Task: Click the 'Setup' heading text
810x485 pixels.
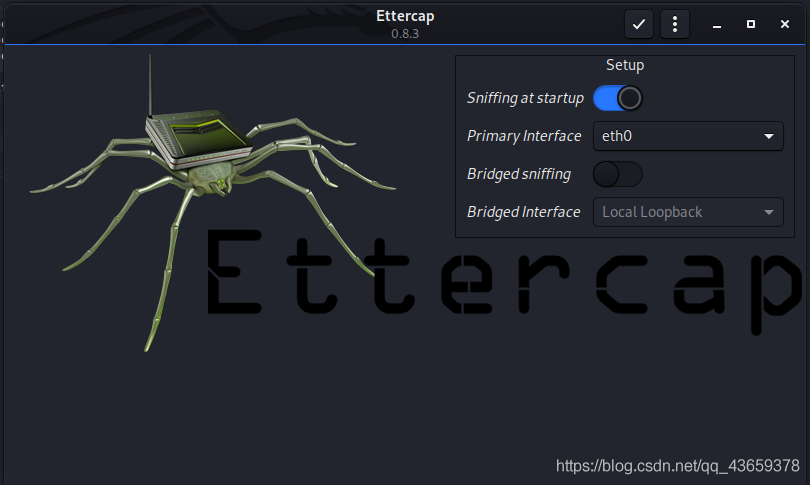Action: (625, 65)
